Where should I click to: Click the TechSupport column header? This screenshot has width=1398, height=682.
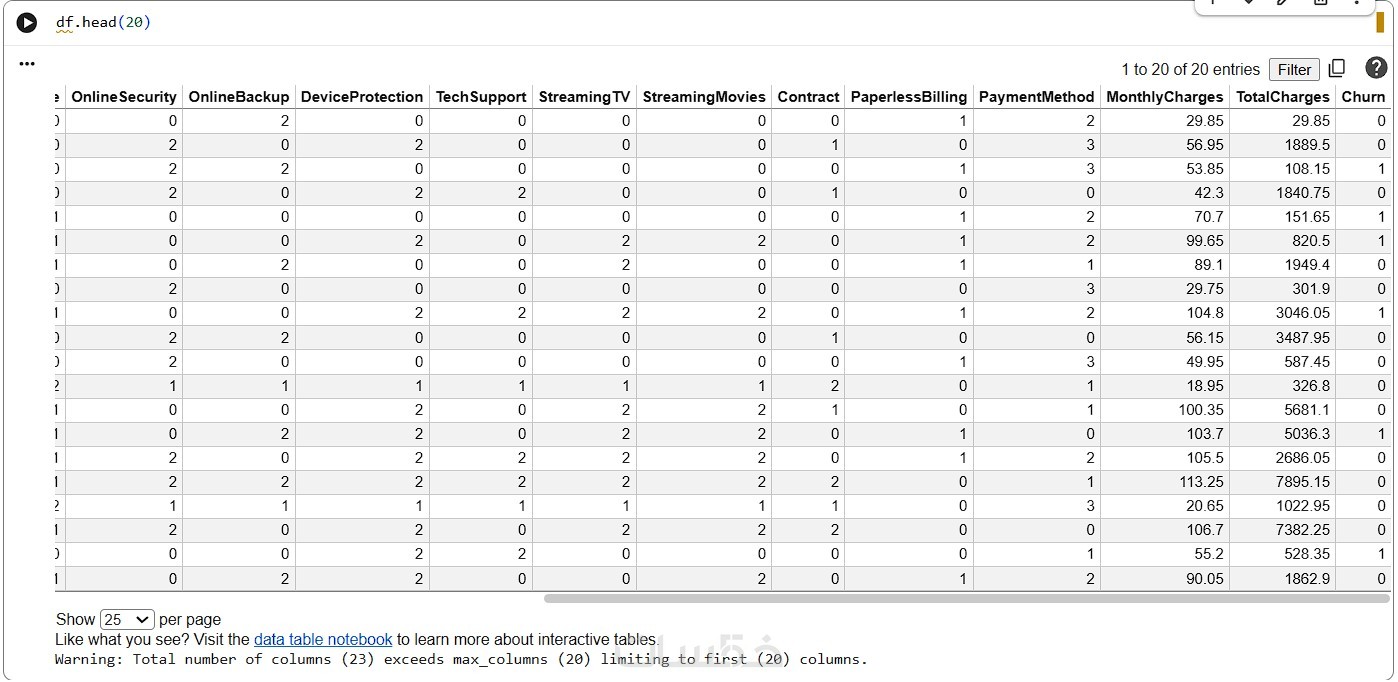[481, 97]
